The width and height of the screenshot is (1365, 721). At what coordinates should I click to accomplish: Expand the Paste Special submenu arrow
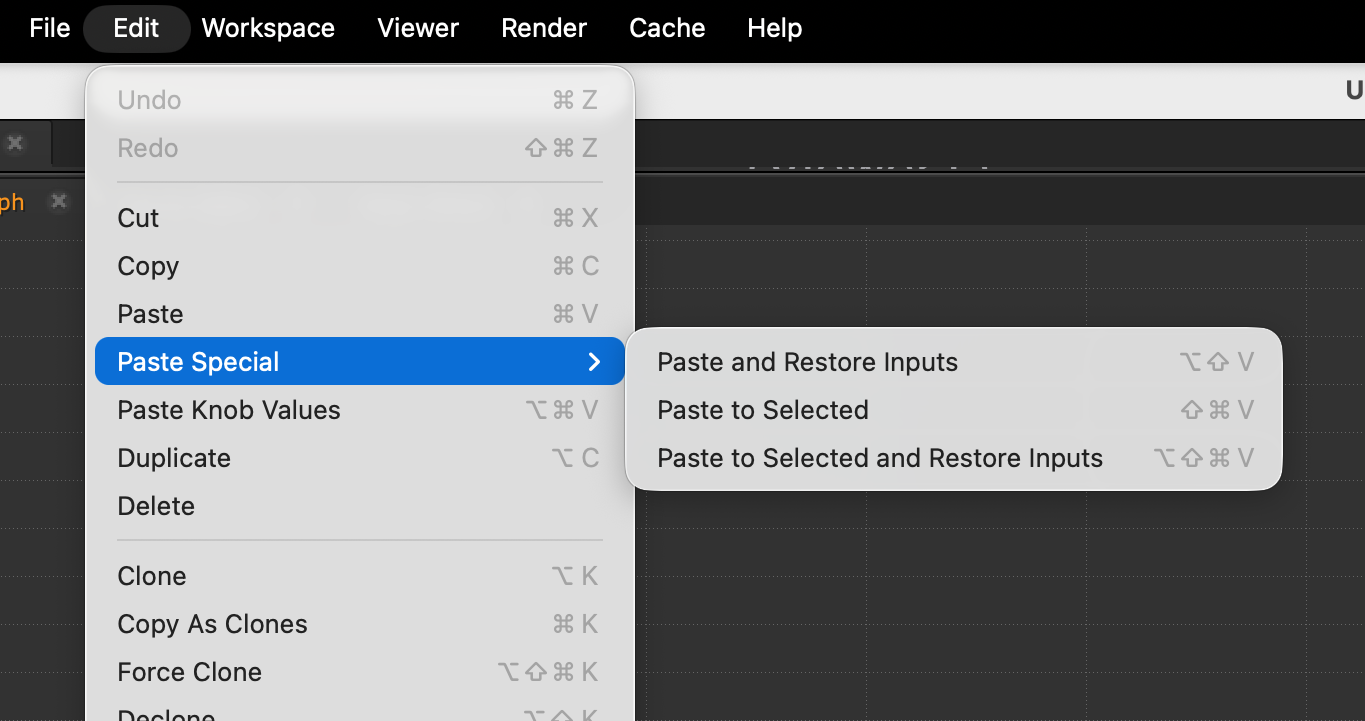[594, 362]
